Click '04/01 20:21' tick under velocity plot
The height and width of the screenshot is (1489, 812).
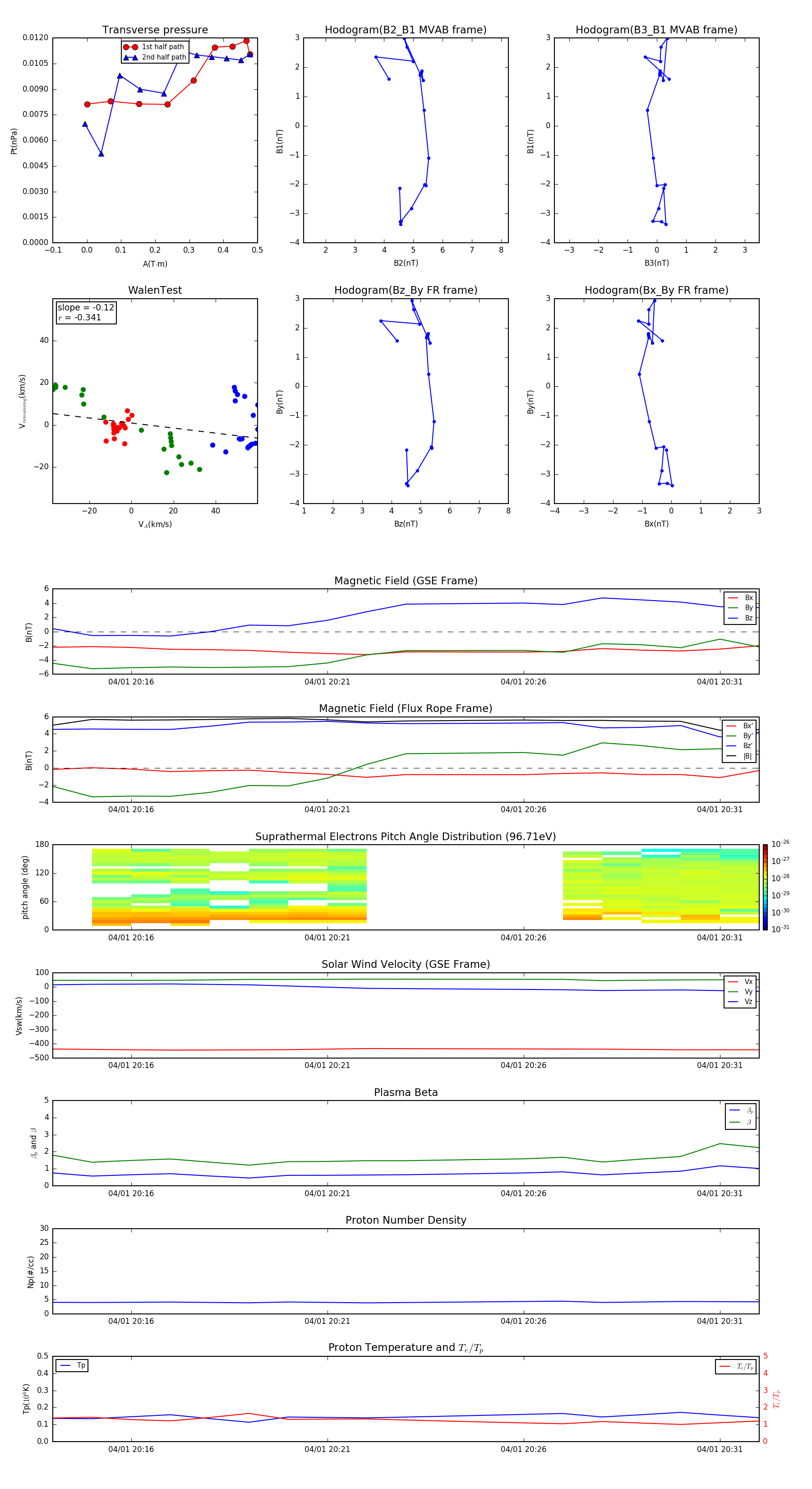coord(327,1065)
